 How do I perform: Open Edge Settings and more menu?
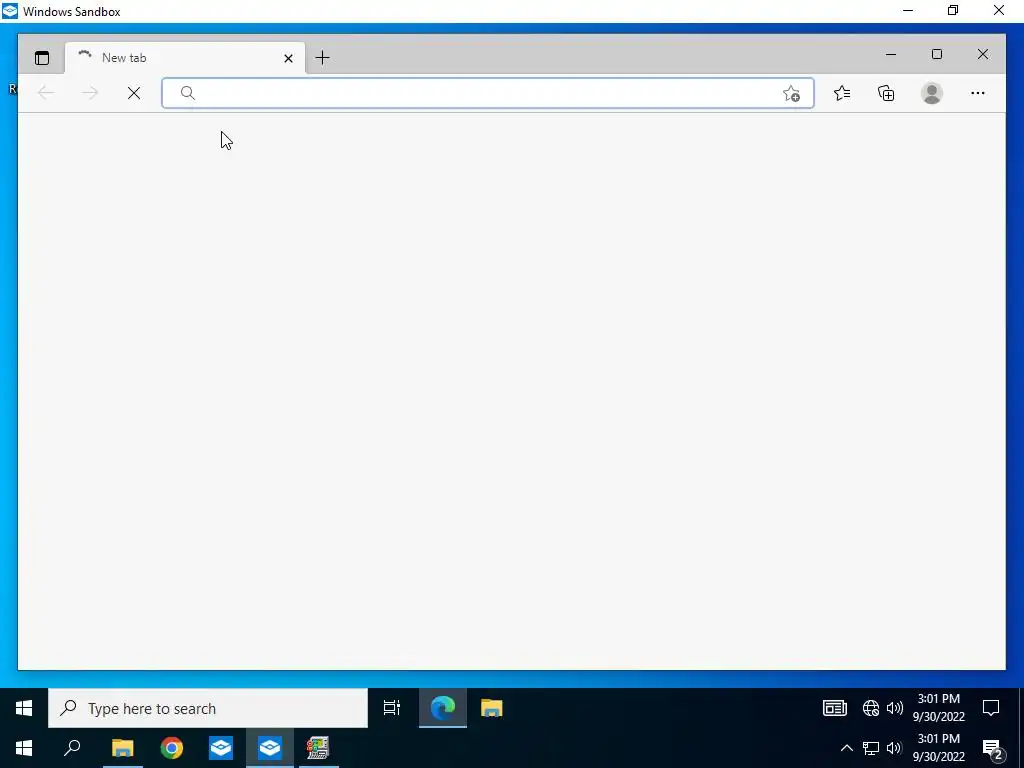point(978,93)
